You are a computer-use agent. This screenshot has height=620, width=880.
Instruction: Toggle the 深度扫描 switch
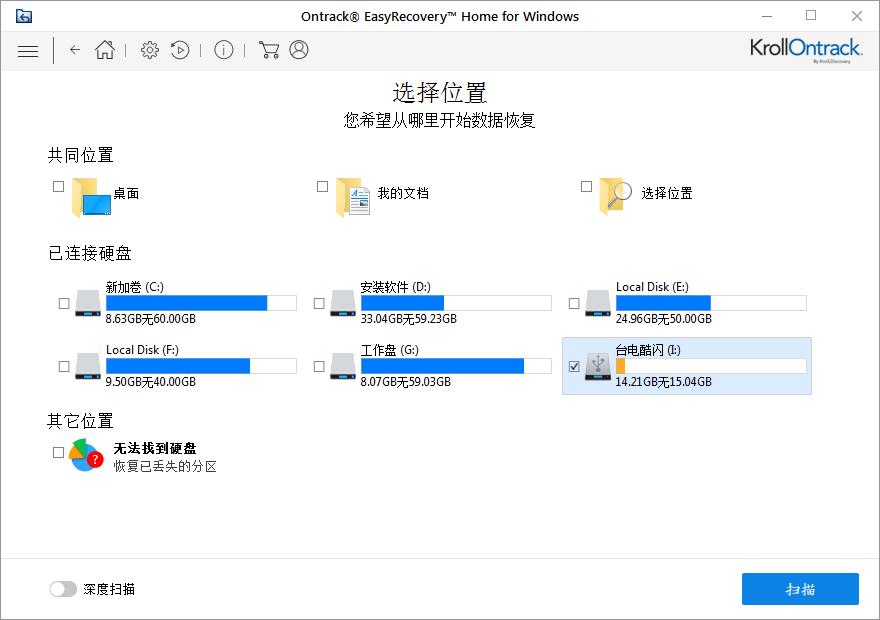(63, 589)
